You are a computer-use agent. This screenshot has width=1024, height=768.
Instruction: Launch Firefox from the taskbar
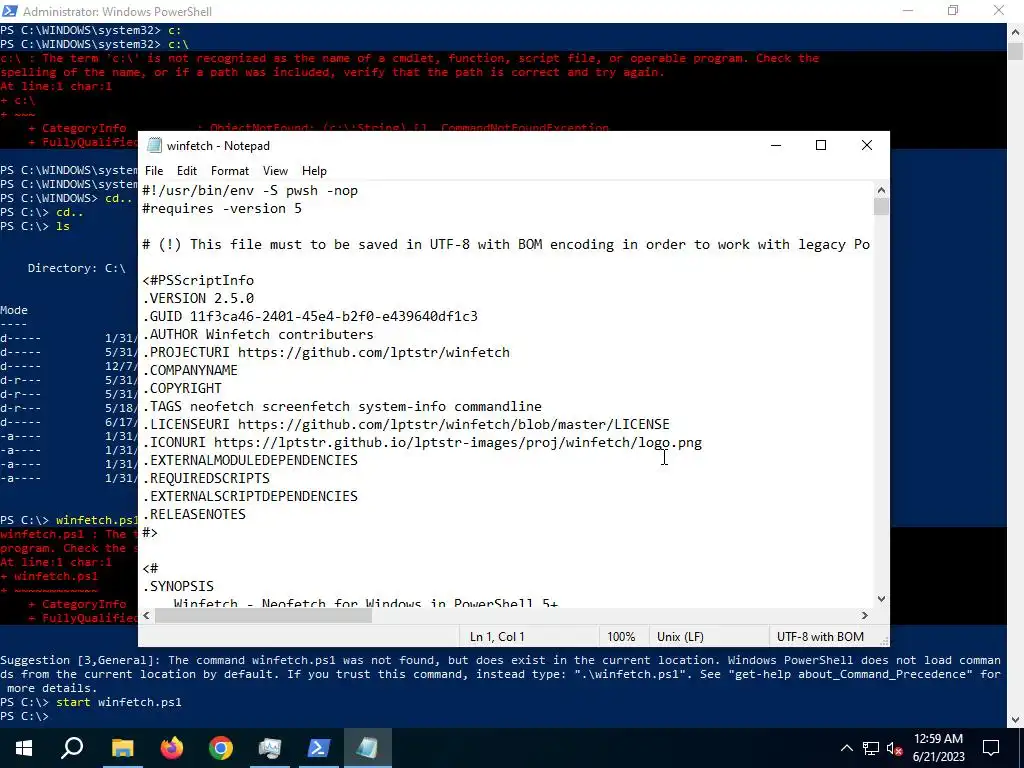tap(172, 748)
